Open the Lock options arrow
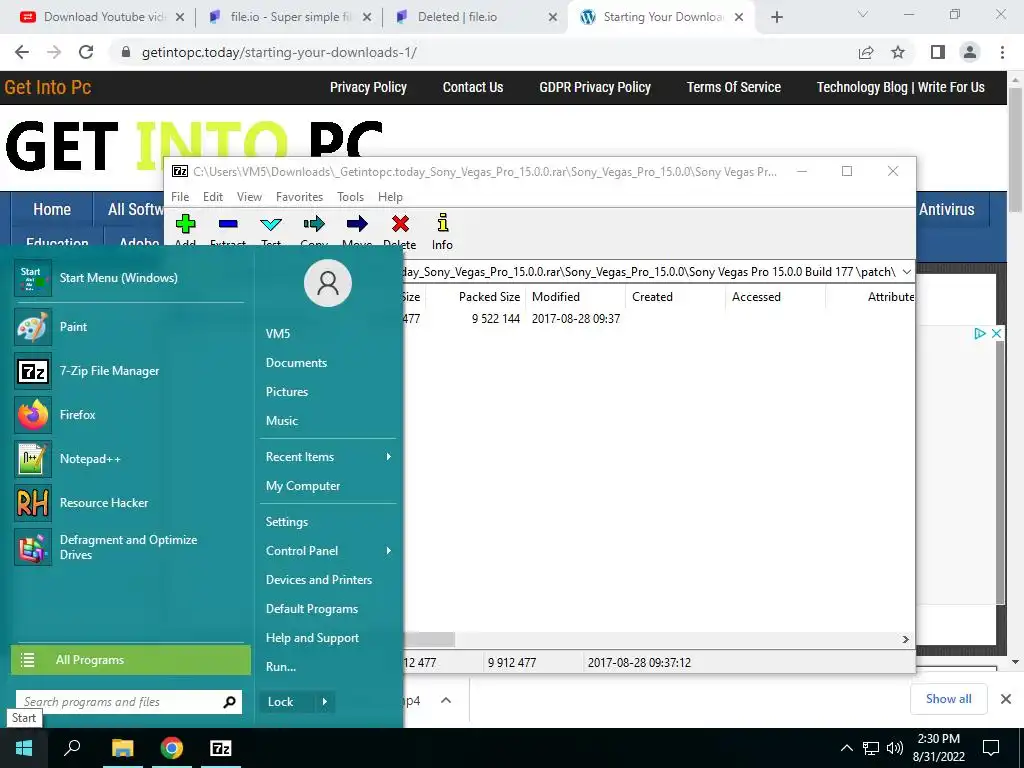1024x768 pixels. [325, 702]
